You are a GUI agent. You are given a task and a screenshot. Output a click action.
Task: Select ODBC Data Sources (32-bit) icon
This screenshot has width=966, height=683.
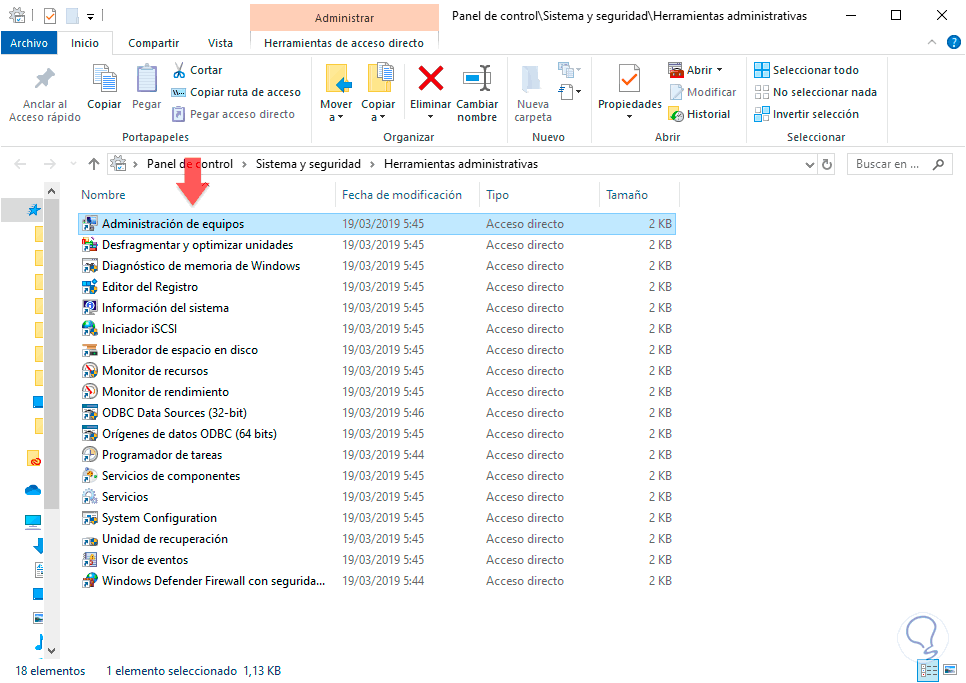click(x=90, y=413)
